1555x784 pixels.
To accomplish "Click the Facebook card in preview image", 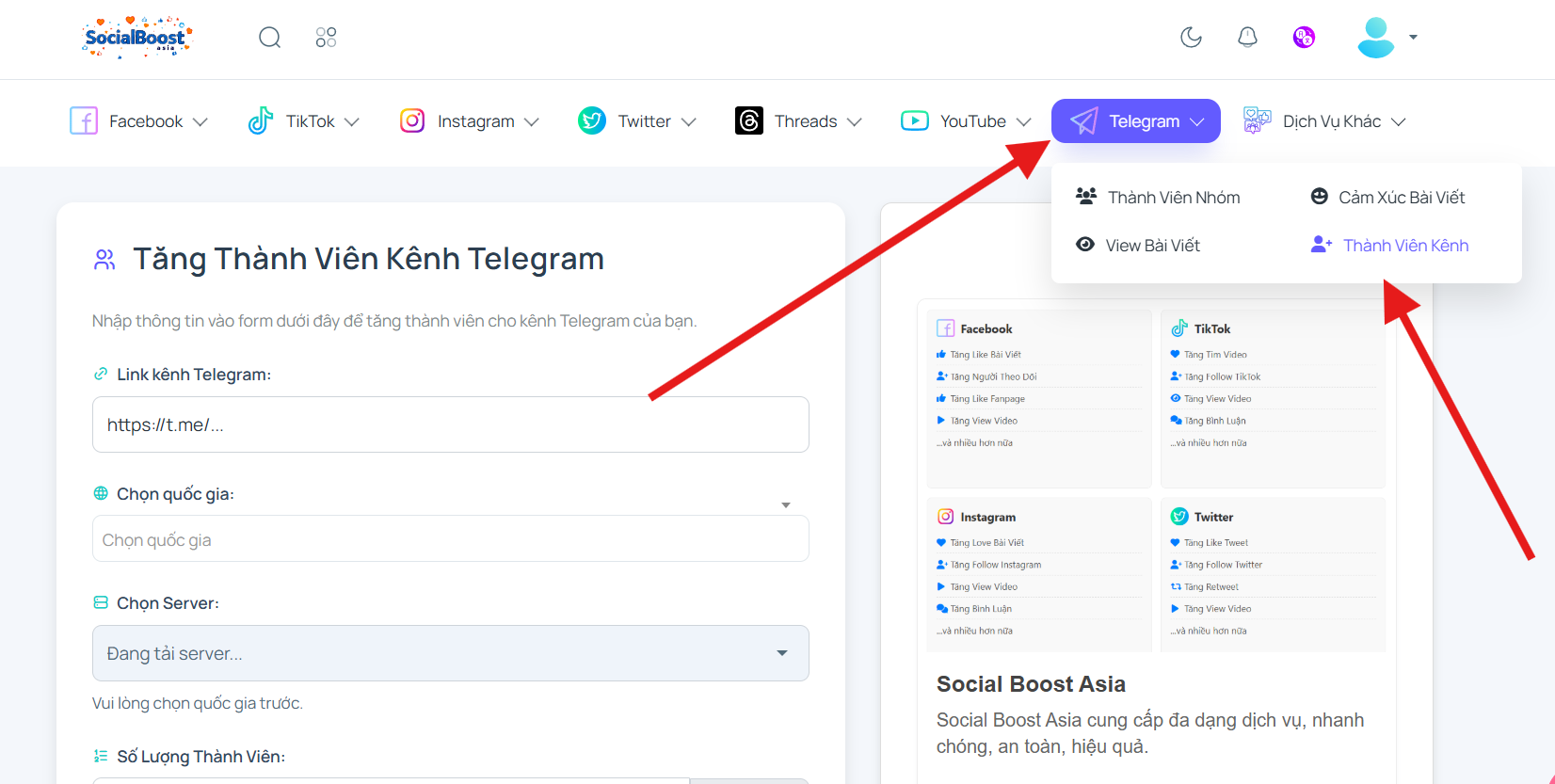I will pos(1039,398).
